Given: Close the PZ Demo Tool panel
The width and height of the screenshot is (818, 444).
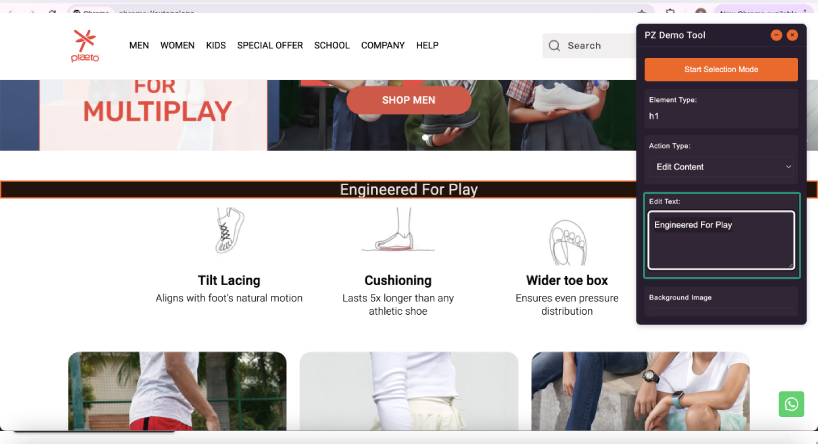Looking at the screenshot, I should coord(792,35).
